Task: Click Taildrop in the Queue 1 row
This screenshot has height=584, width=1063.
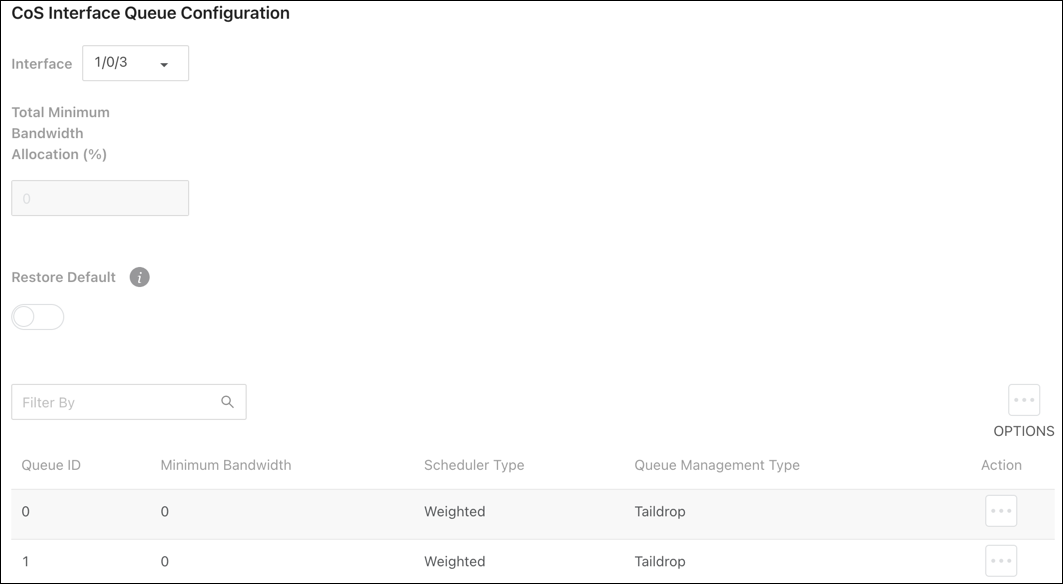Action: click(x=660, y=562)
